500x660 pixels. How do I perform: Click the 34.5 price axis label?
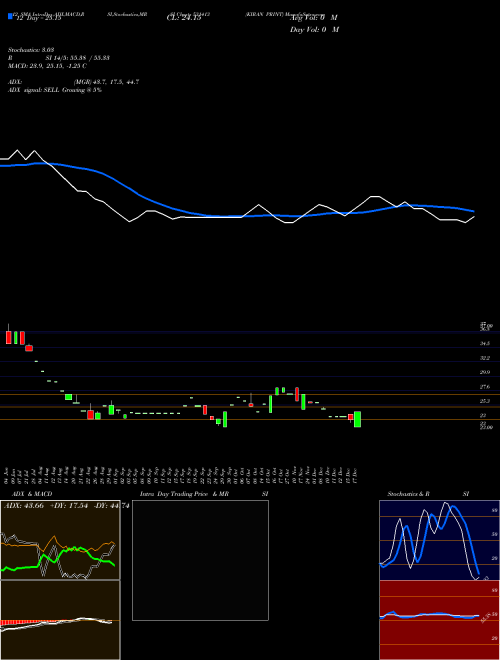pyautogui.click(x=485, y=344)
